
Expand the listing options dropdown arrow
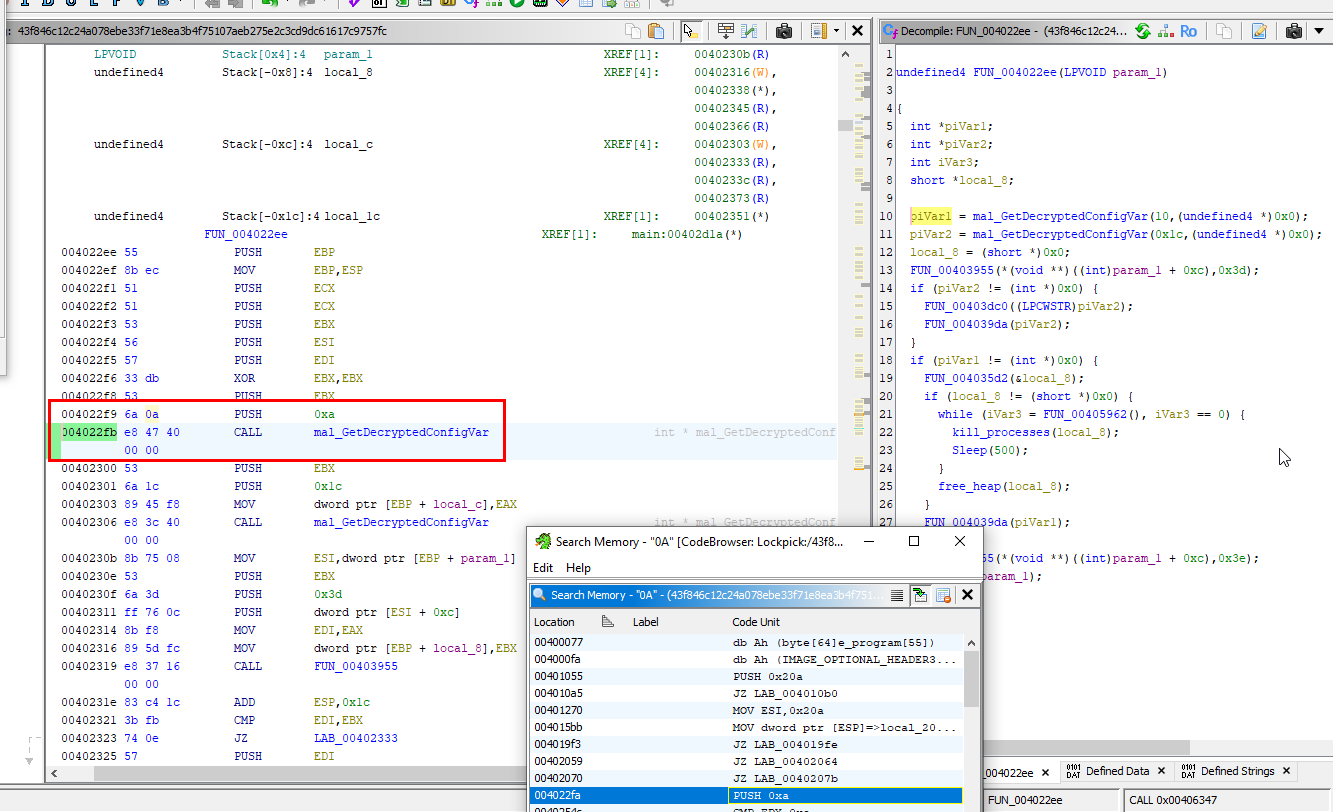pyautogui.click(x=837, y=31)
